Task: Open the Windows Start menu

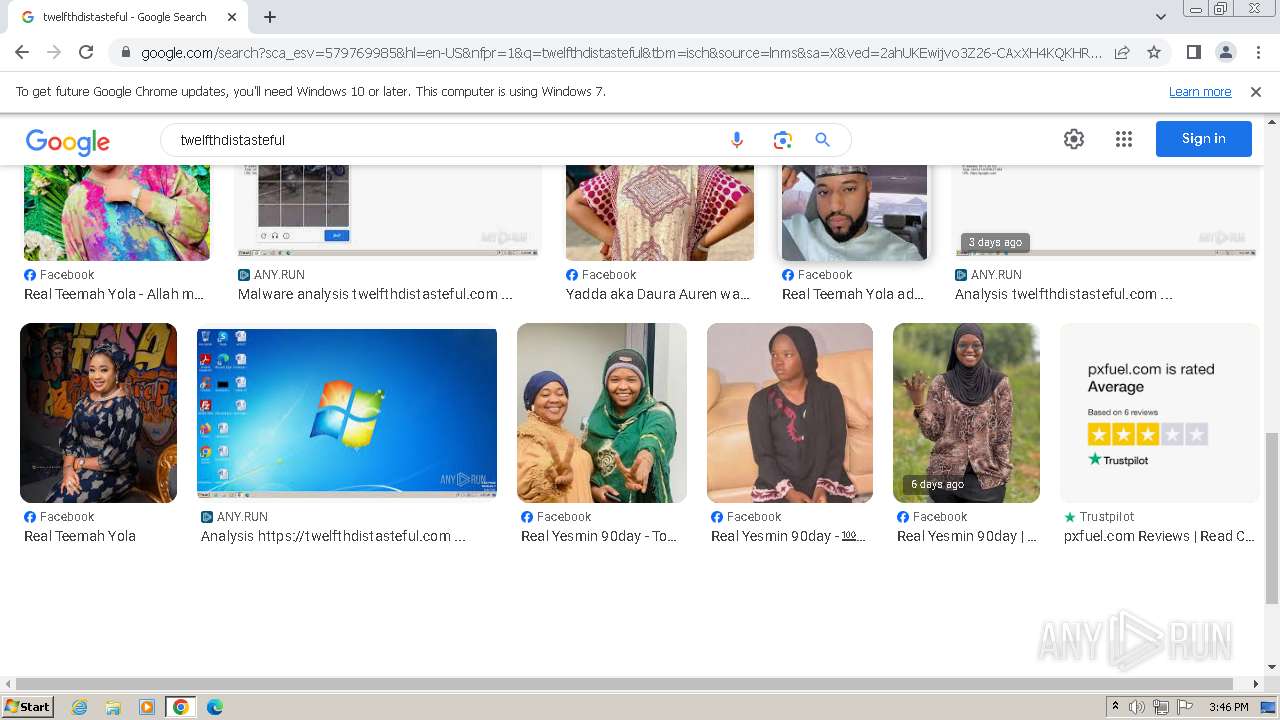Action: tap(28, 706)
